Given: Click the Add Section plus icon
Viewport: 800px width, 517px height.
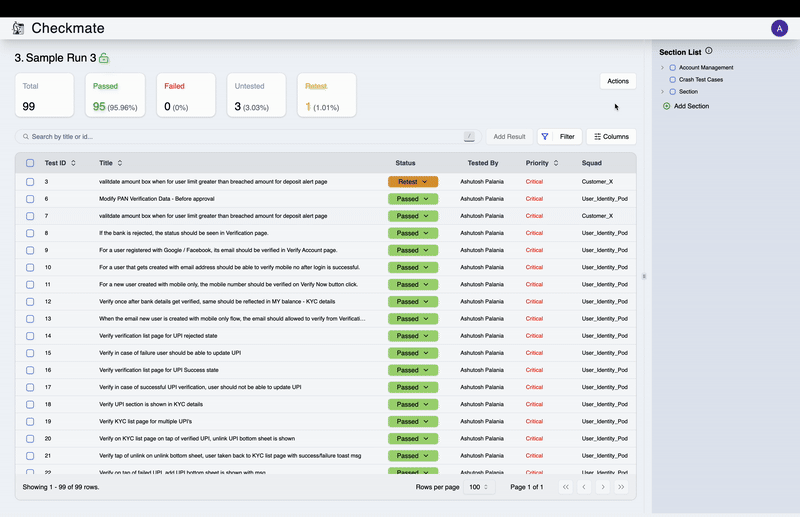Looking at the screenshot, I should 667,105.
